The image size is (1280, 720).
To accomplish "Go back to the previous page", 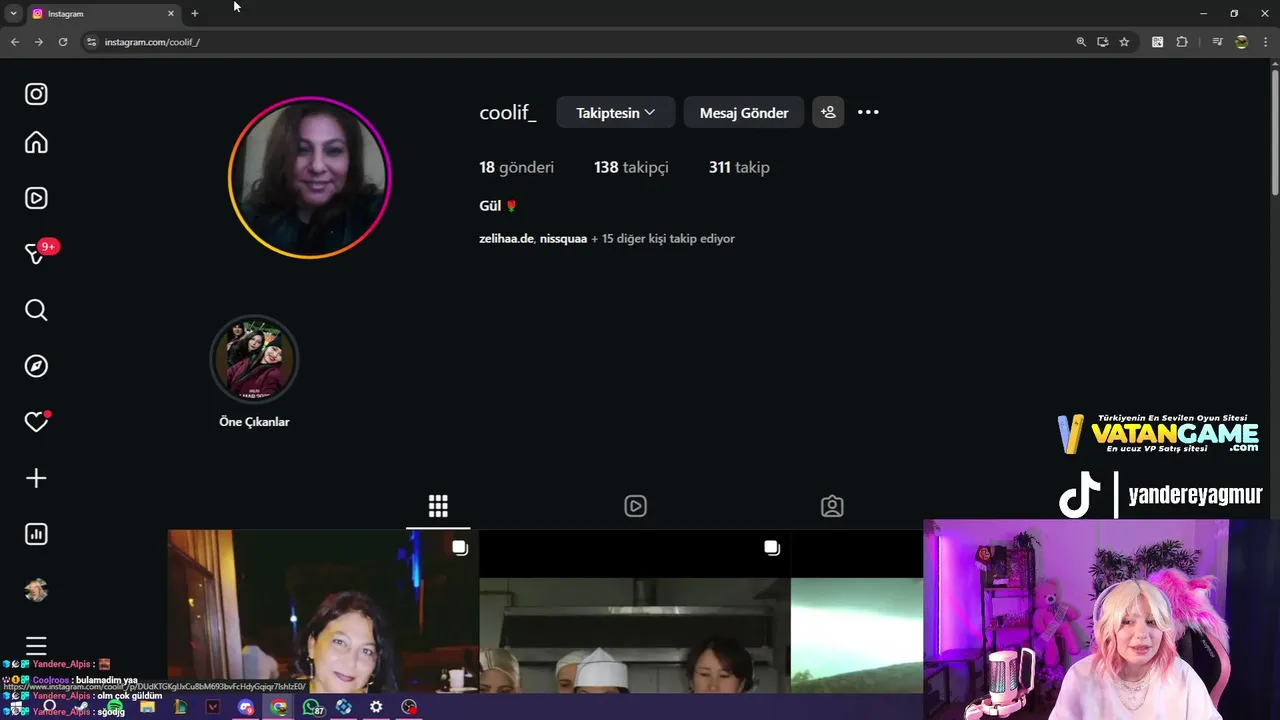I will [15, 42].
